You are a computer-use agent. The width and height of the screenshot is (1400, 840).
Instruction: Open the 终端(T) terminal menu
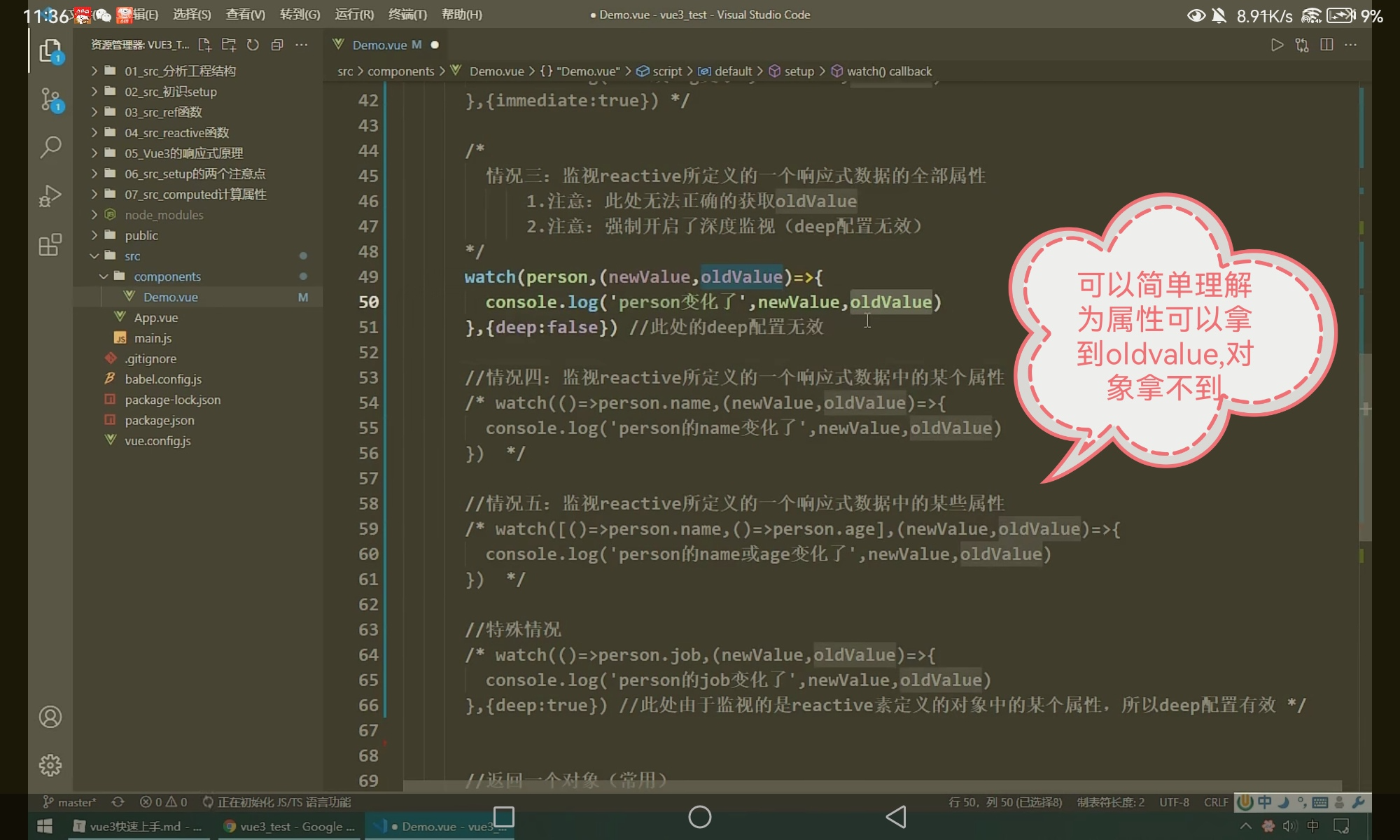(407, 14)
